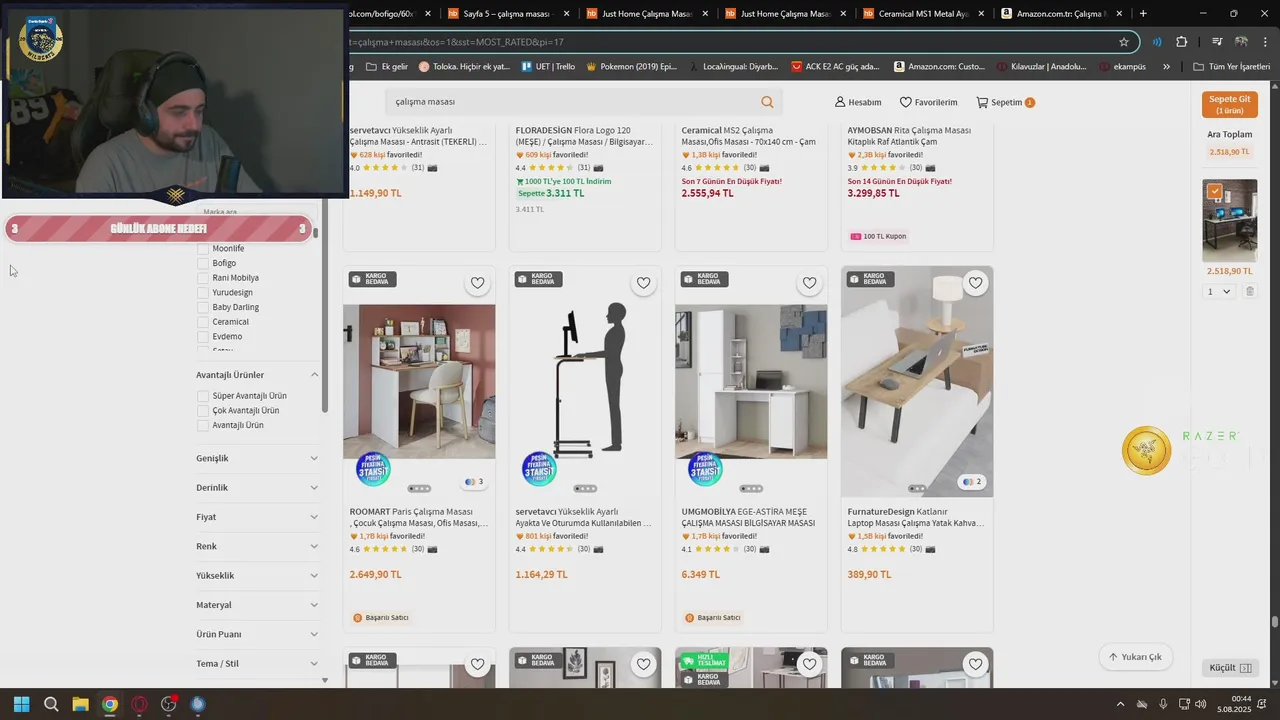This screenshot has height=720, width=1280.
Task: Click the volume icon in system tray
Action: click(1200, 704)
